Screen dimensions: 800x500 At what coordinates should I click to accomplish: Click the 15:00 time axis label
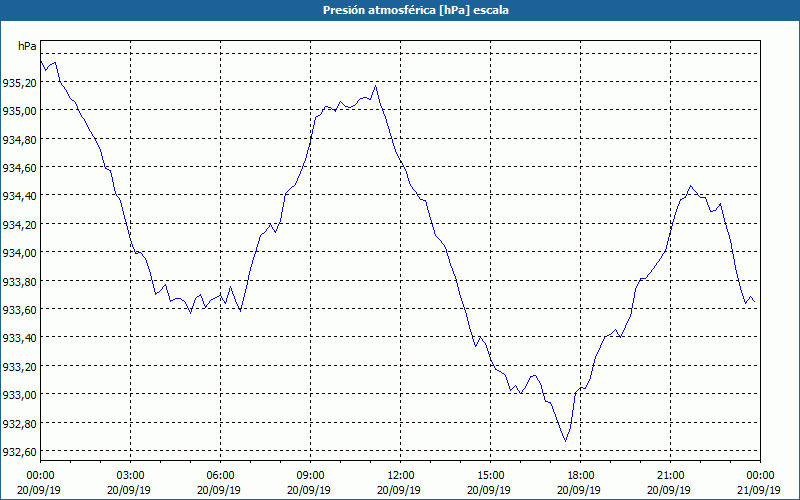pos(490,476)
